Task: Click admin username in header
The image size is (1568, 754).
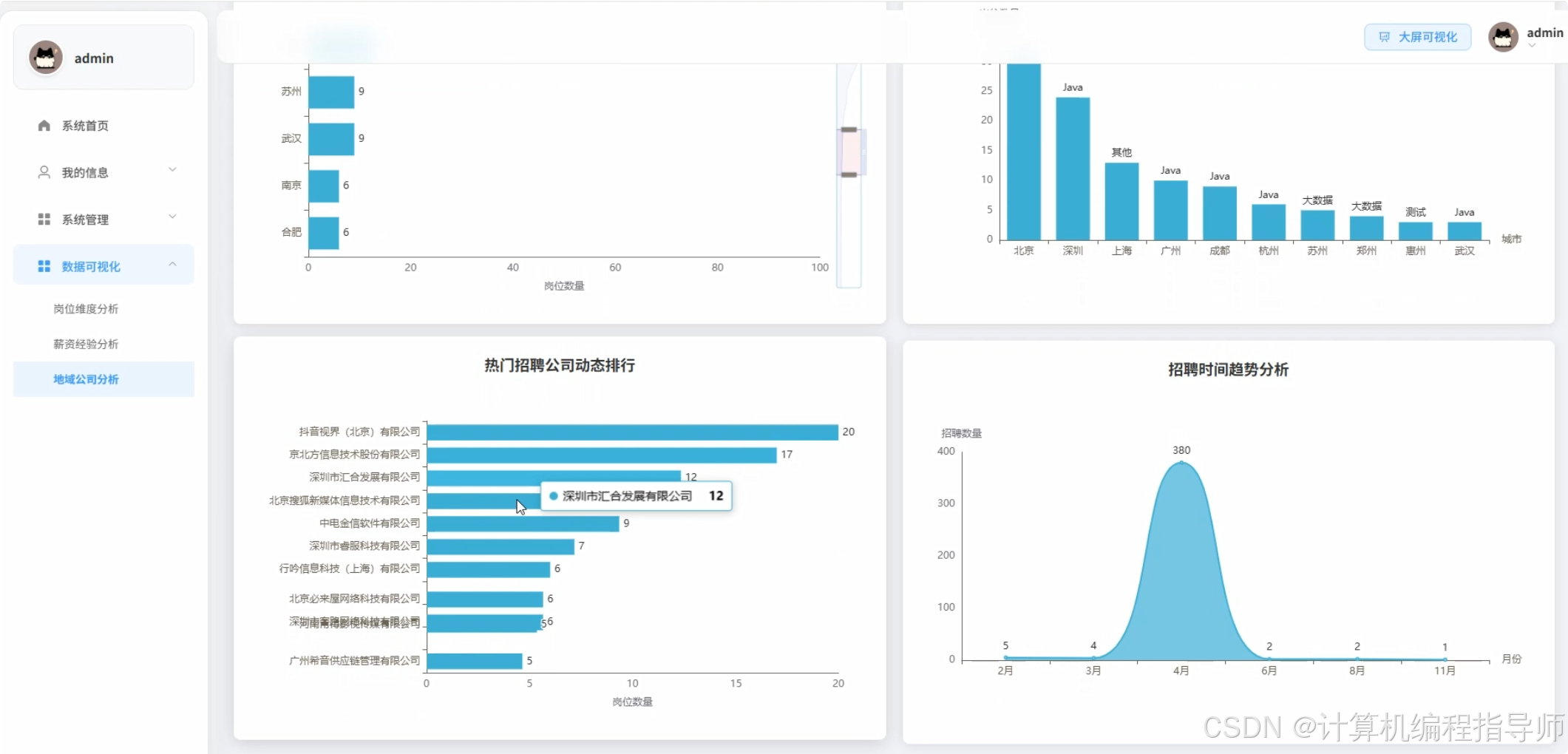Action: [1544, 33]
